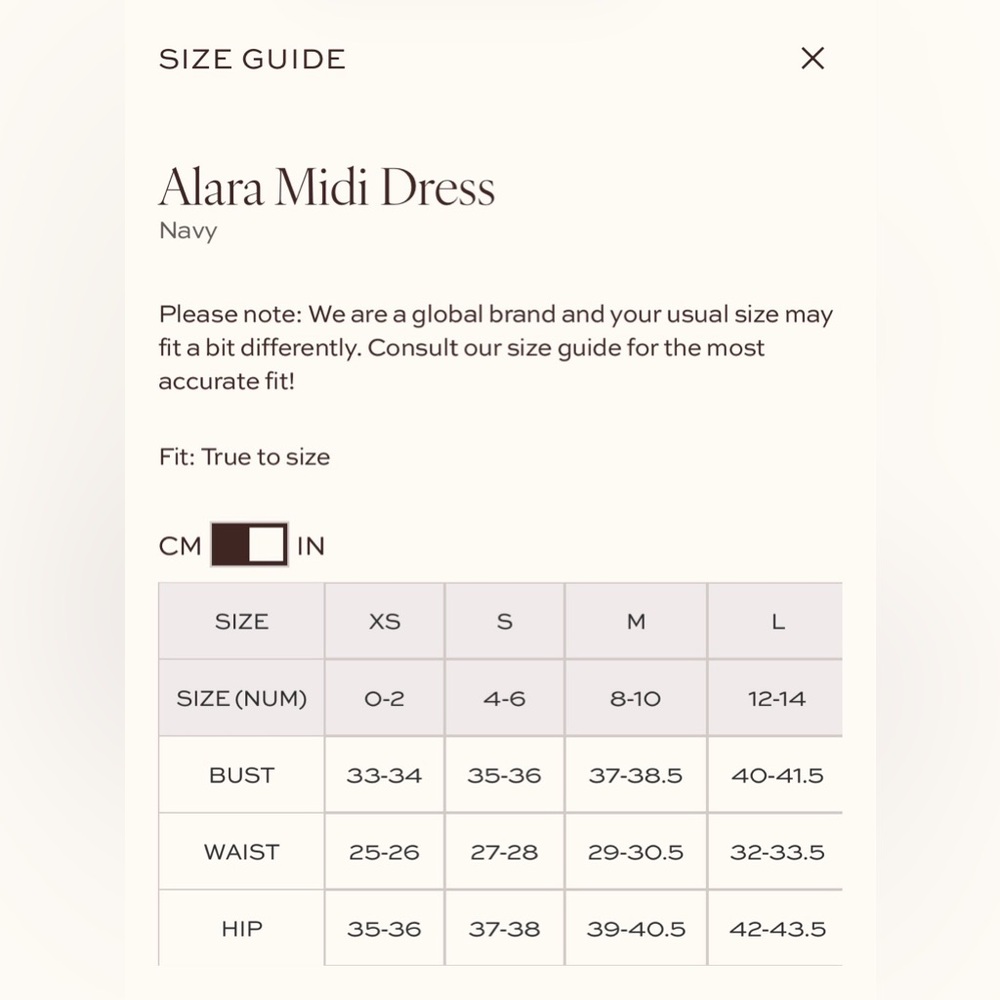The width and height of the screenshot is (1000, 1000).
Task: Click the WAIST row label
Action: coord(241,852)
